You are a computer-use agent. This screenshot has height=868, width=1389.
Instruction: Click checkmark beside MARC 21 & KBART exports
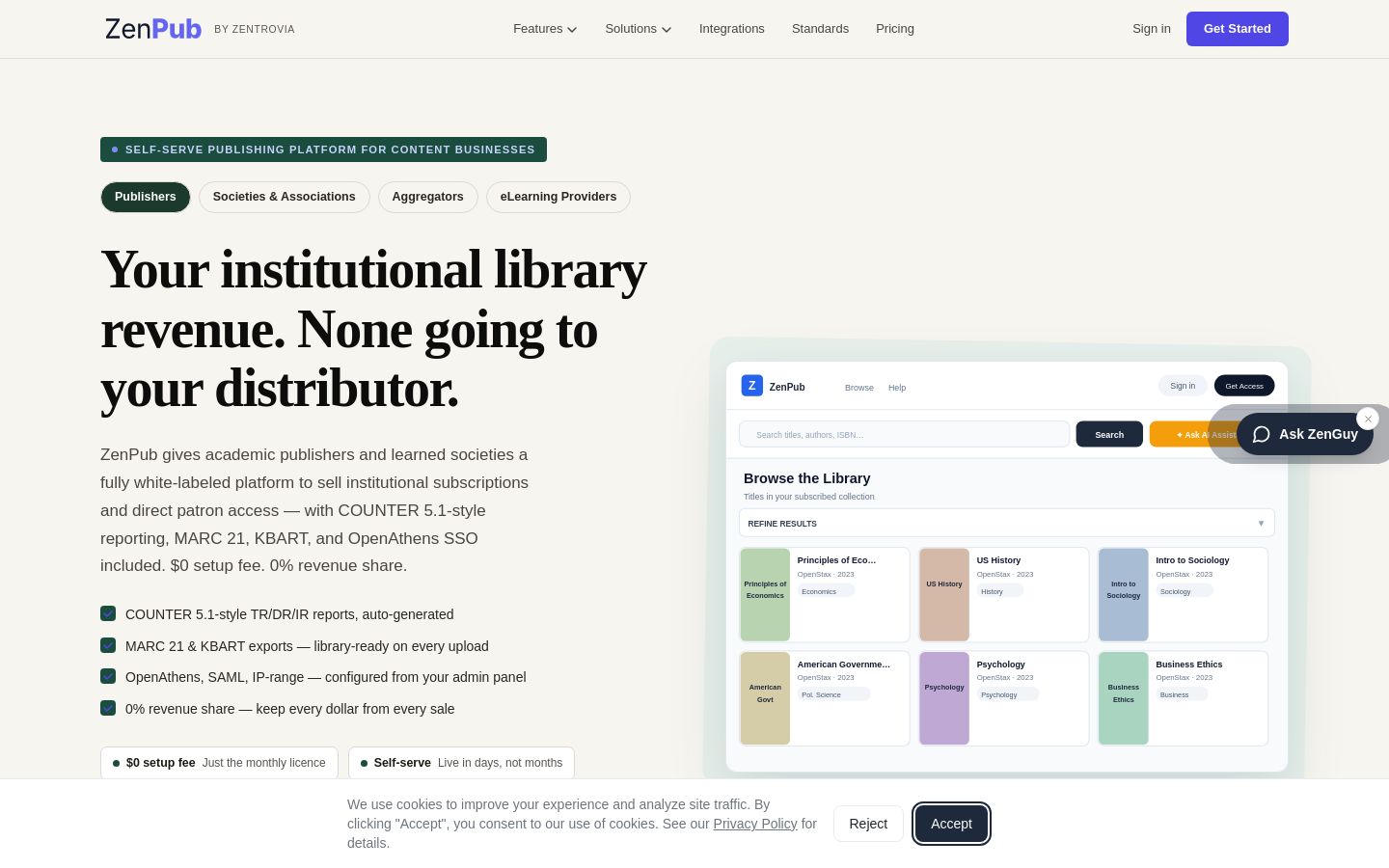pos(108,645)
